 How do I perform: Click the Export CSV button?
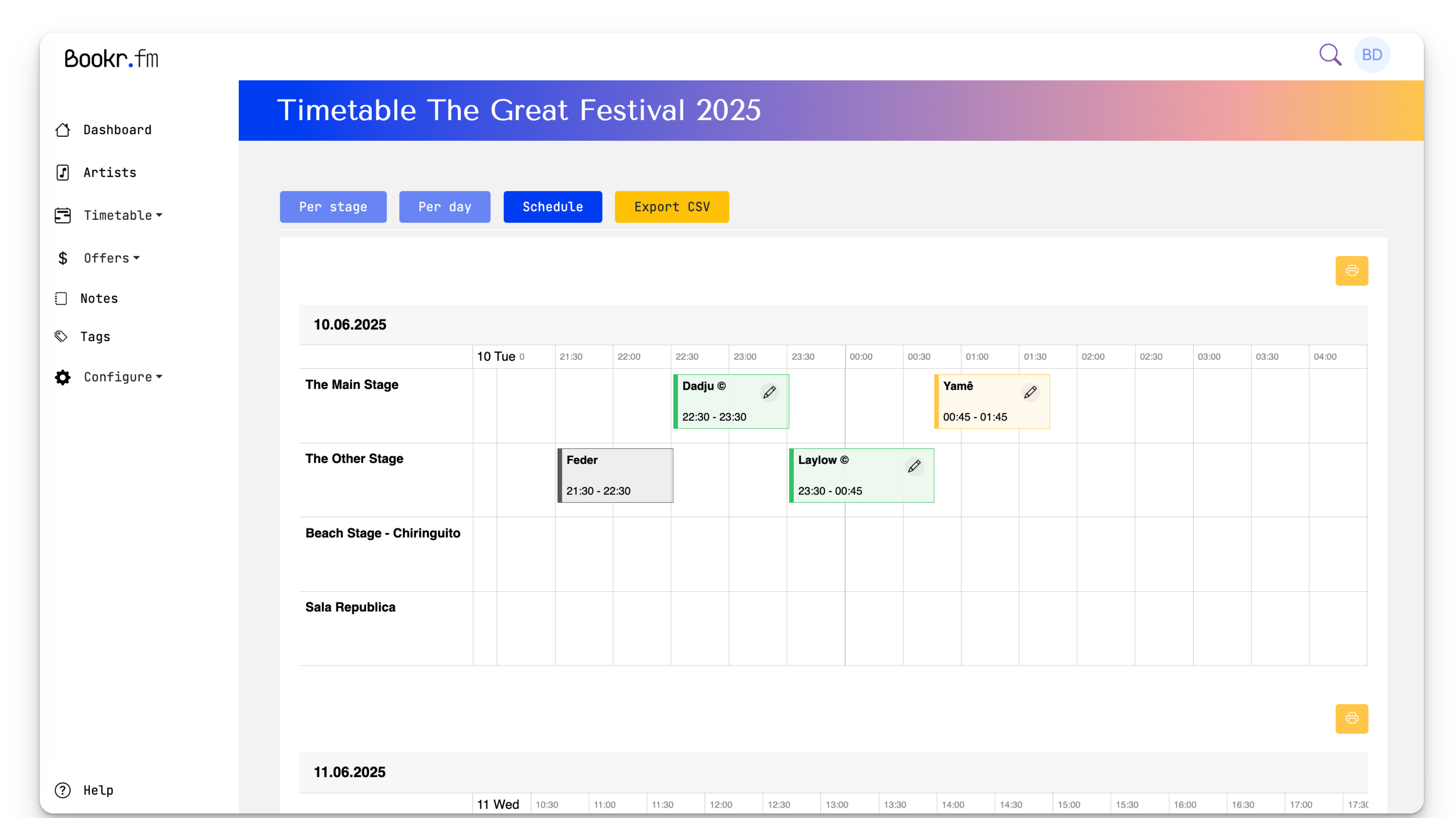point(672,207)
